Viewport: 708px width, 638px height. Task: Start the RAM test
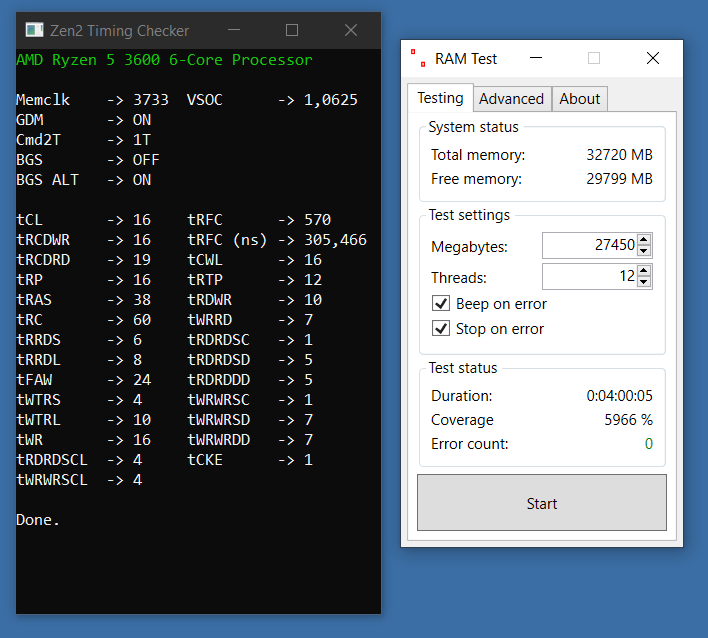[542, 503]
